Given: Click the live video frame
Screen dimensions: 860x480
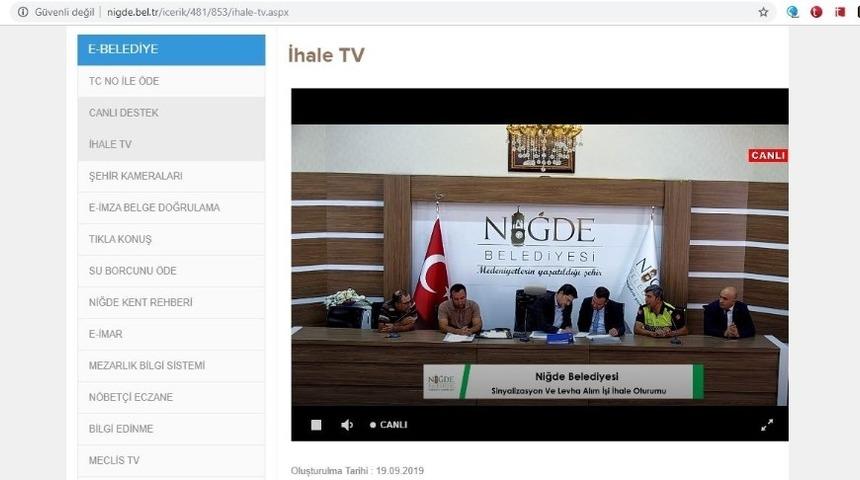Looking at the screenshot, I should pos(540,265).
